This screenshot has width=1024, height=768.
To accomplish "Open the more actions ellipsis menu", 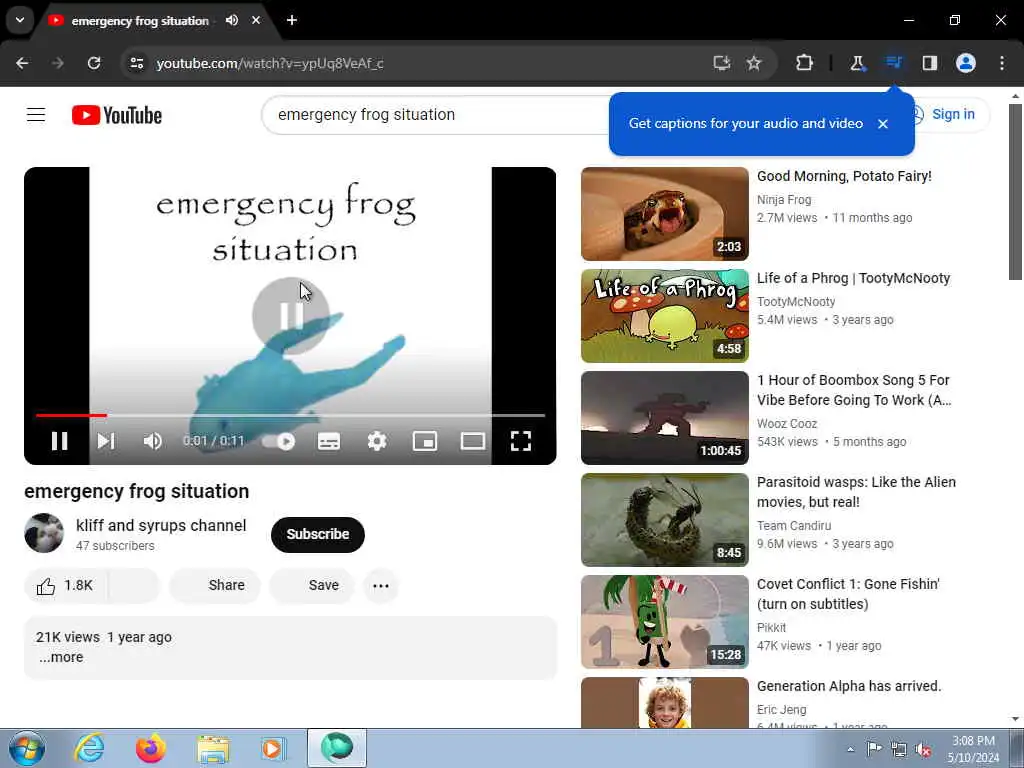I will click(x=381, y=586).
